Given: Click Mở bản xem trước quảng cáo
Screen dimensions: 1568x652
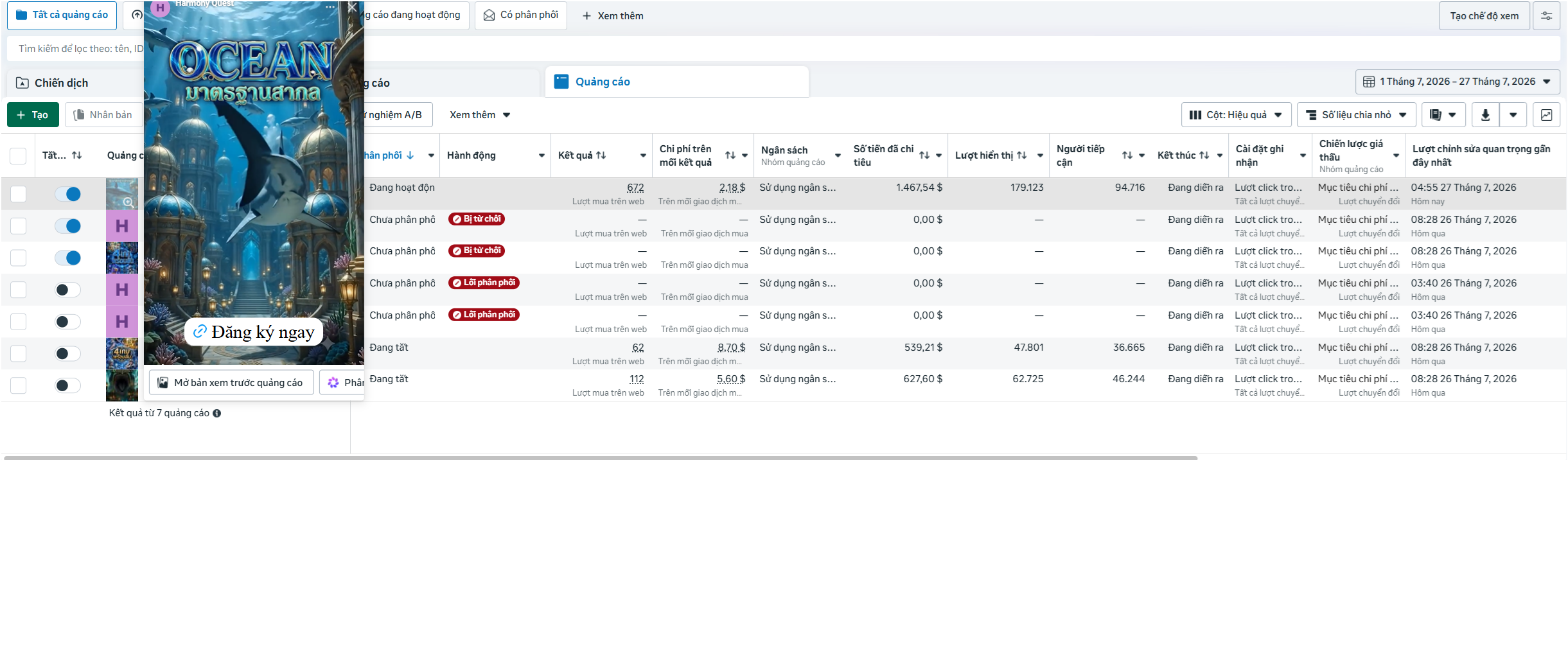Looking at the screenshot, I should coord(231,382).
